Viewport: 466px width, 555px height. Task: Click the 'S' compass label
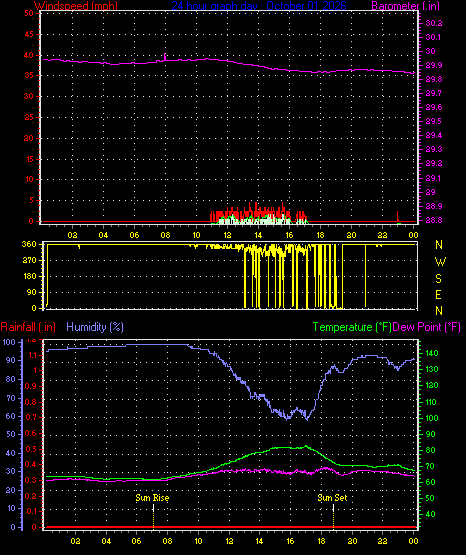tap(438, 279)
